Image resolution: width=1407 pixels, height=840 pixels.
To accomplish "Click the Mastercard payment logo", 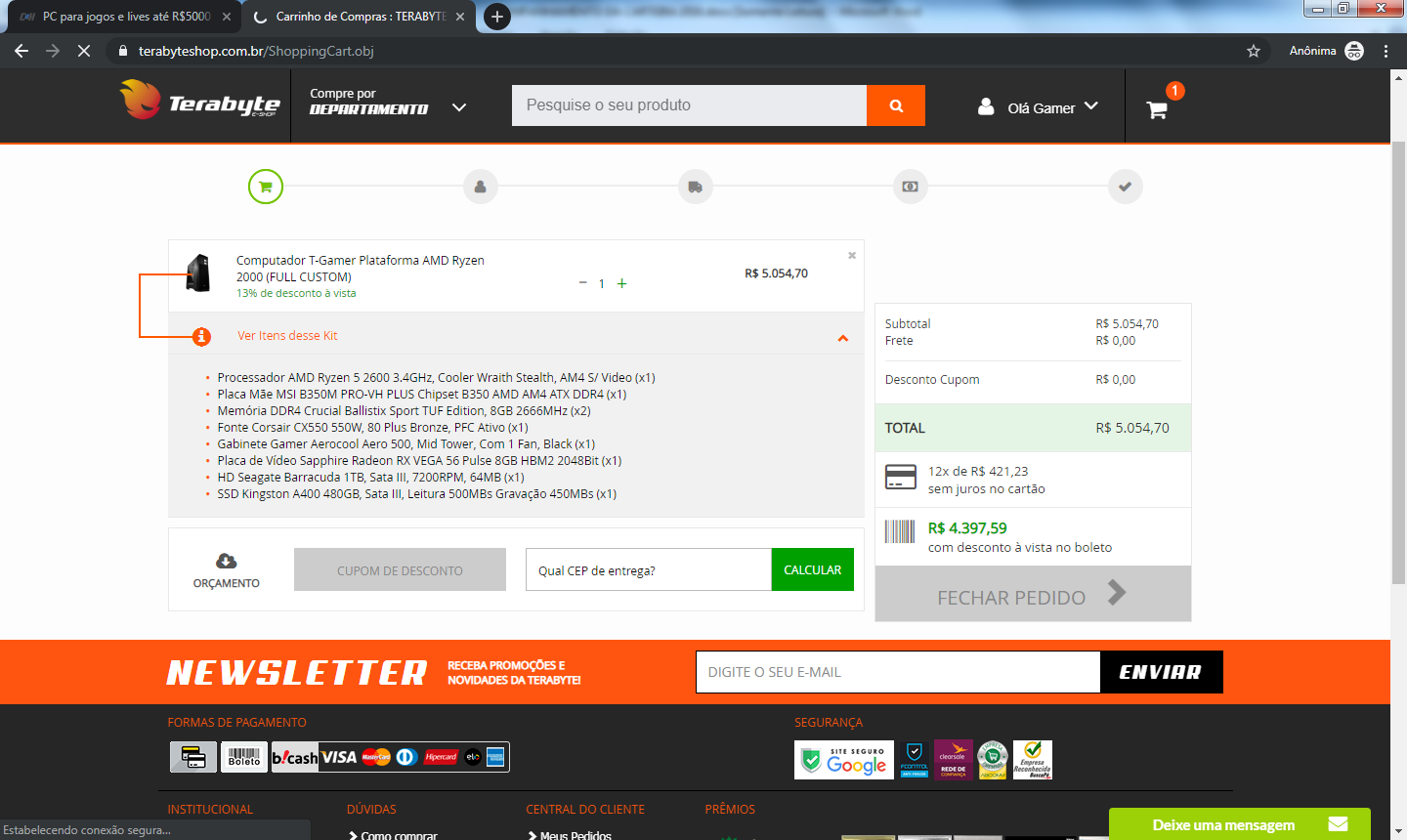I will pyautogui.click(x=376, y=757).
